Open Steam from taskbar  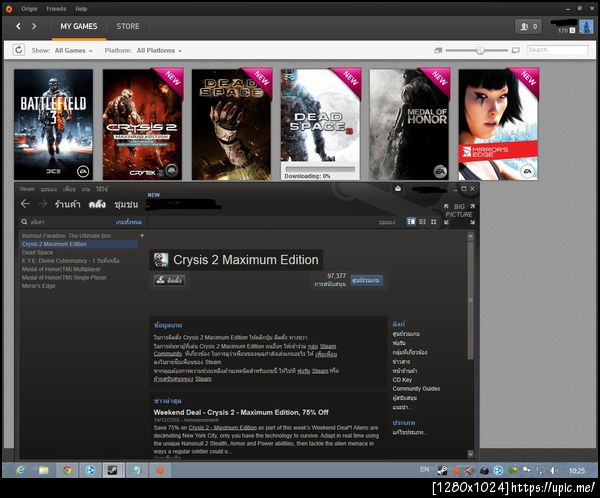(x=112, y=470)
